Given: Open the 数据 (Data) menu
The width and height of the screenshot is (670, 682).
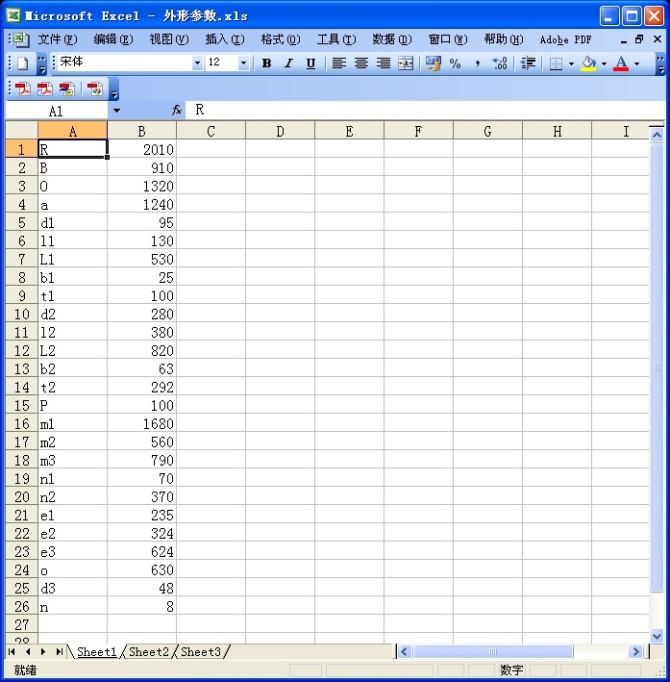Looking at the screenshot, I should (x=391, y=39).
